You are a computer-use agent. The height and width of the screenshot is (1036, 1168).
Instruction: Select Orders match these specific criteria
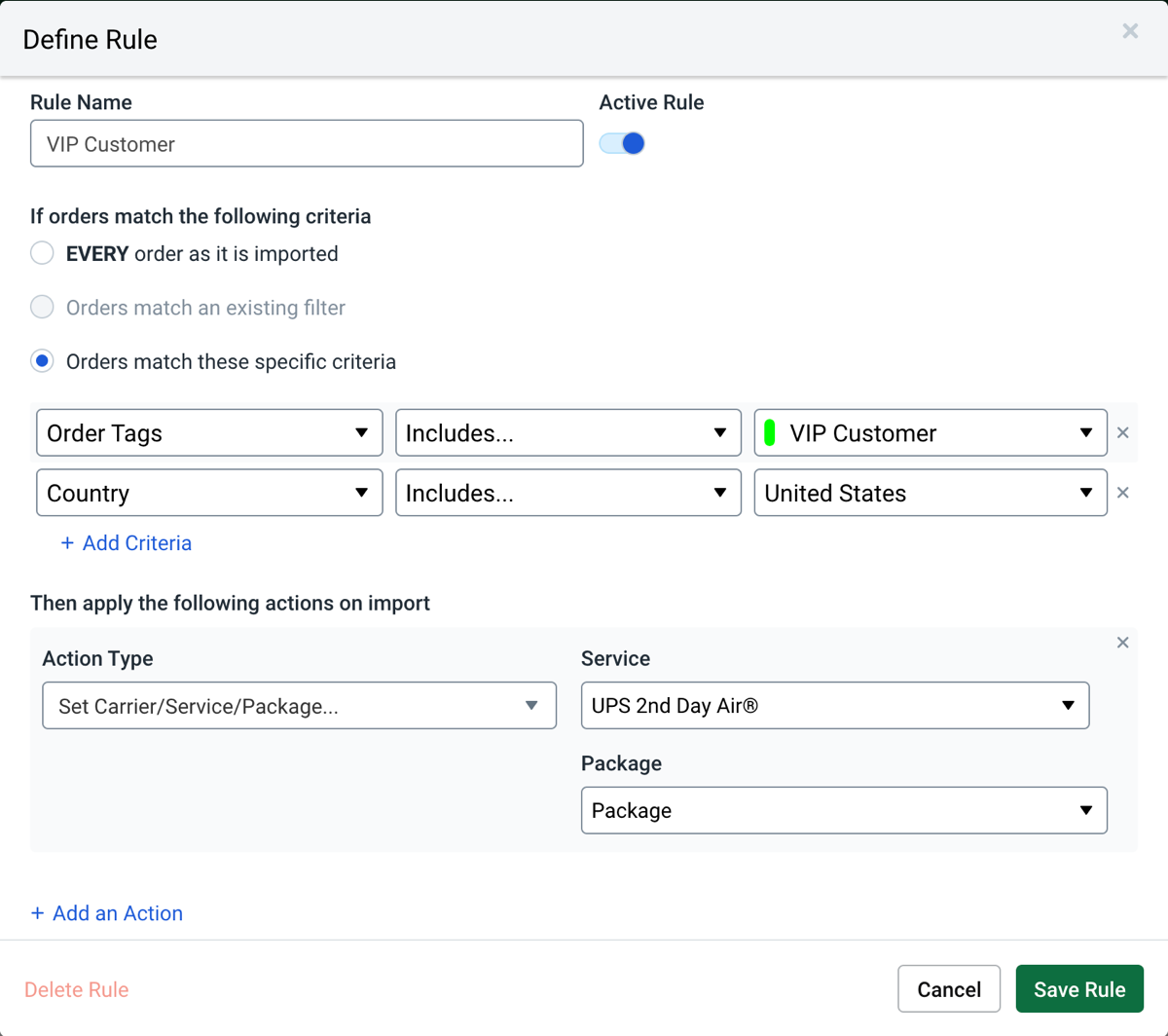[42, 362]
